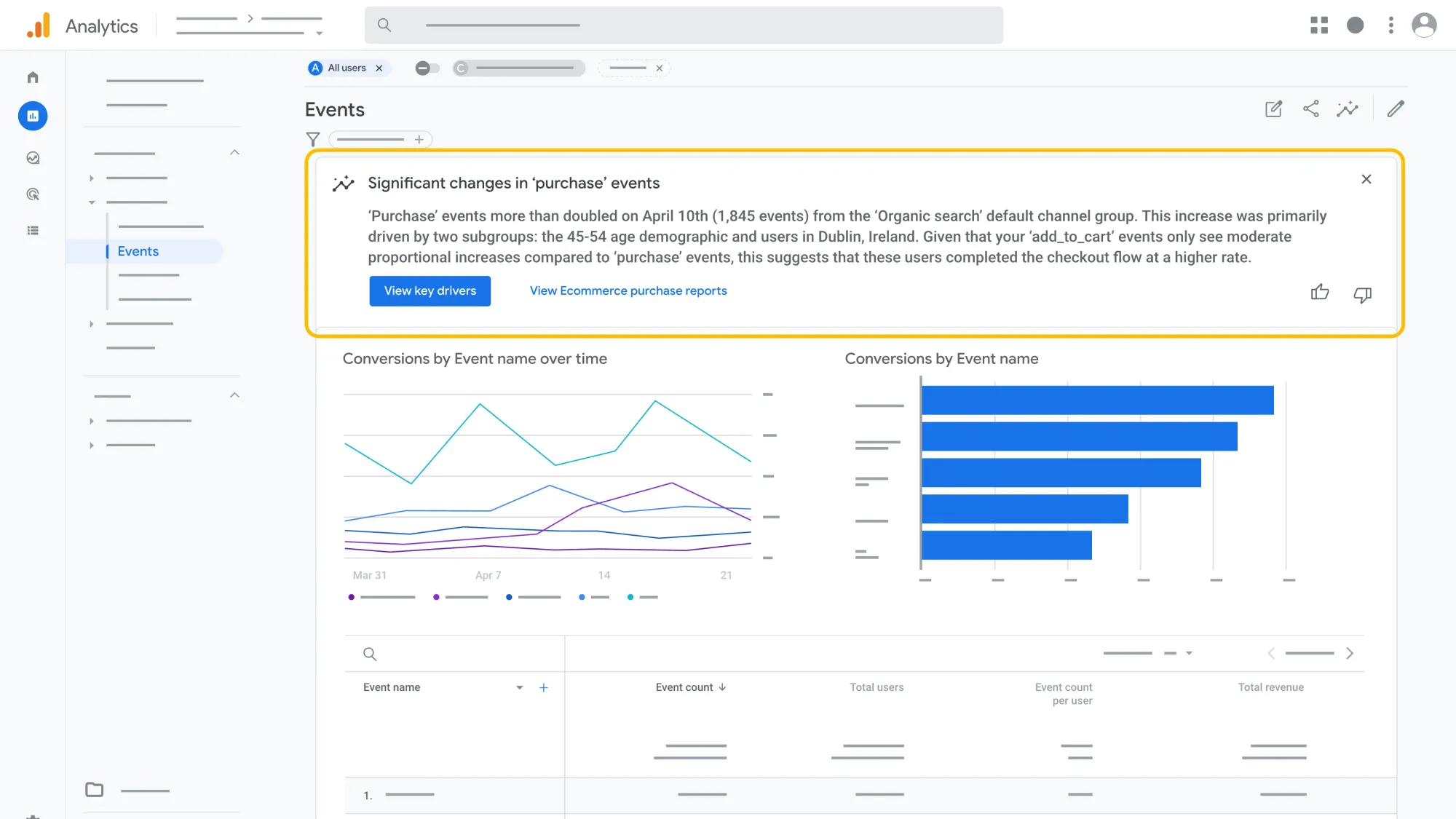Thumbs down the purchase events insight

[1363, 296]
